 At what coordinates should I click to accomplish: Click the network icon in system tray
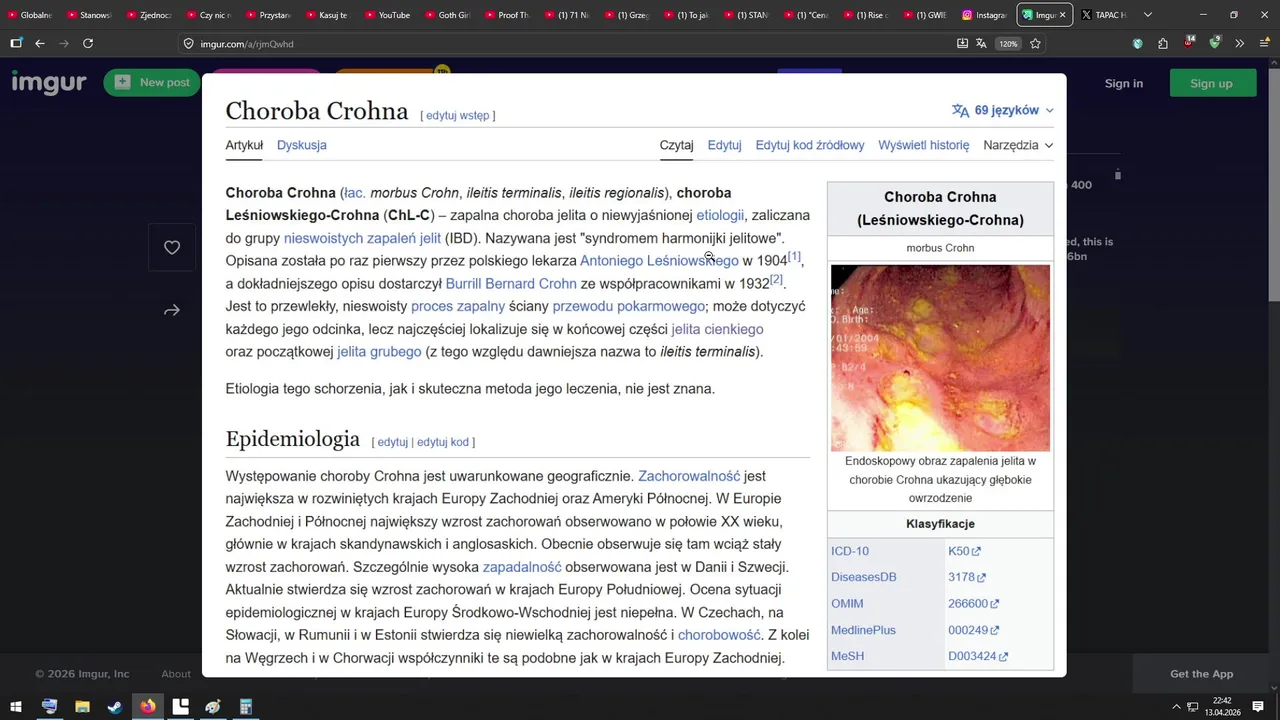pos(1193,707)
